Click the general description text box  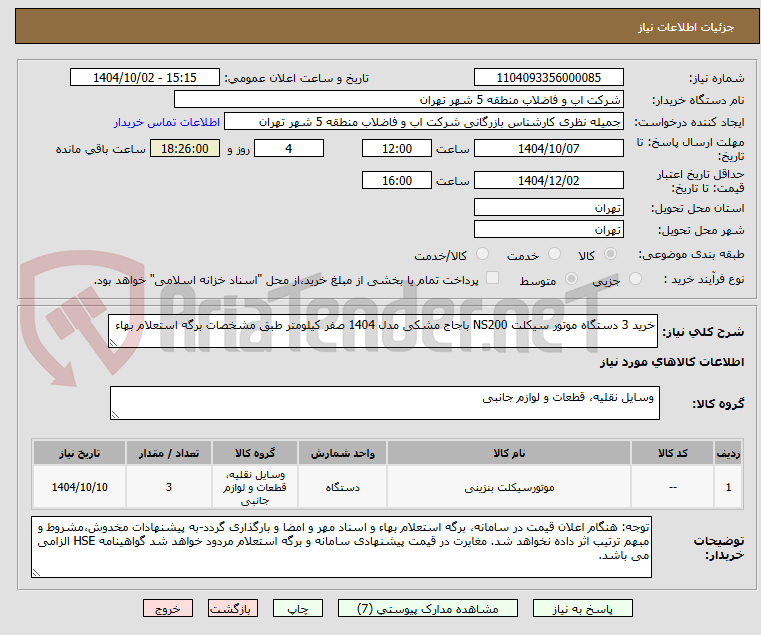click(x=383, y=331)
